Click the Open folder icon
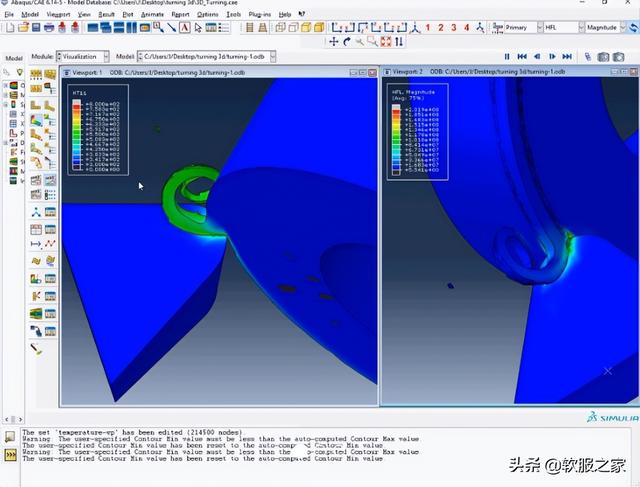 23,28
